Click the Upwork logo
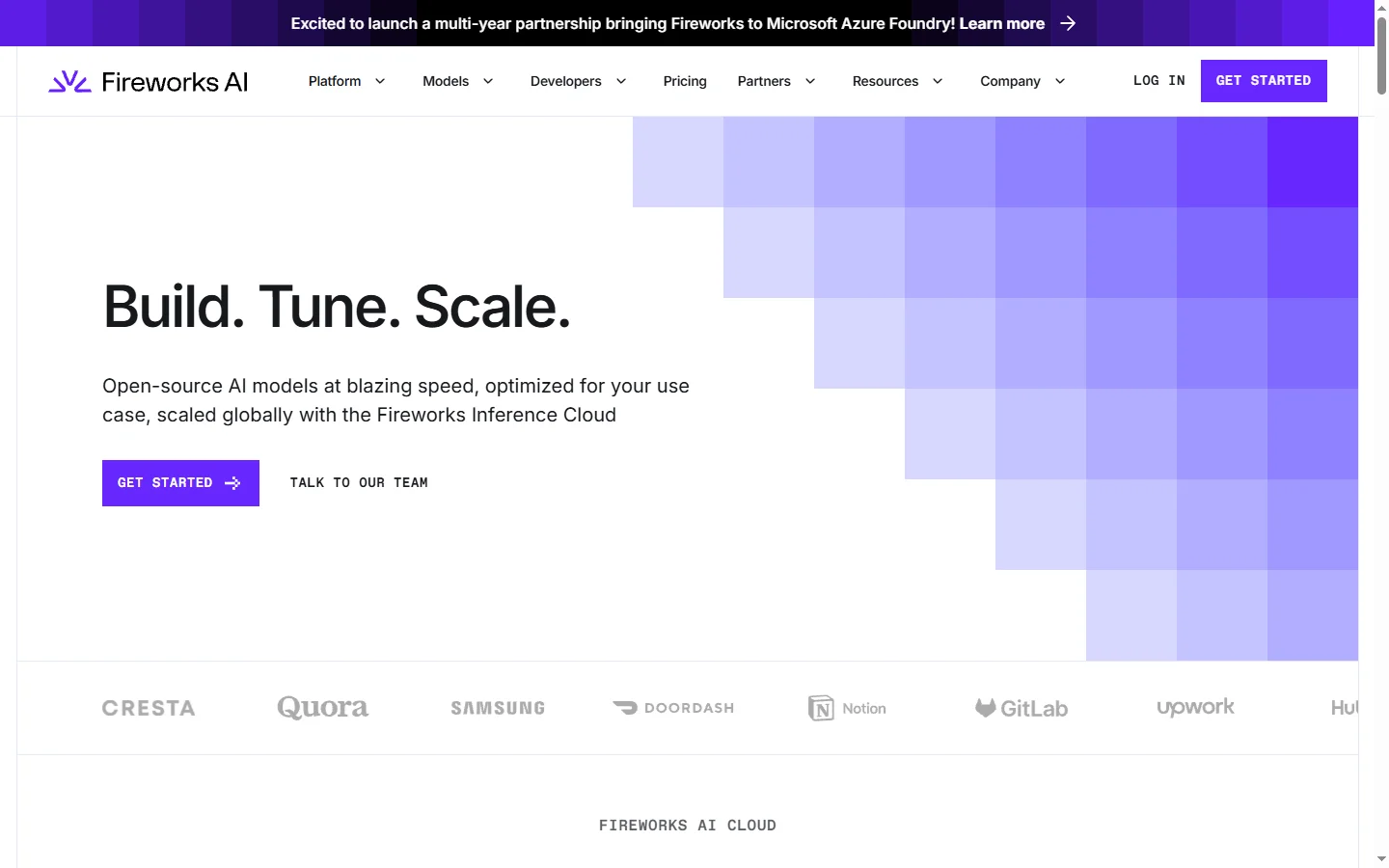Image resolution: width=1389 pixels, height=868 pixels. point(1195,708)
